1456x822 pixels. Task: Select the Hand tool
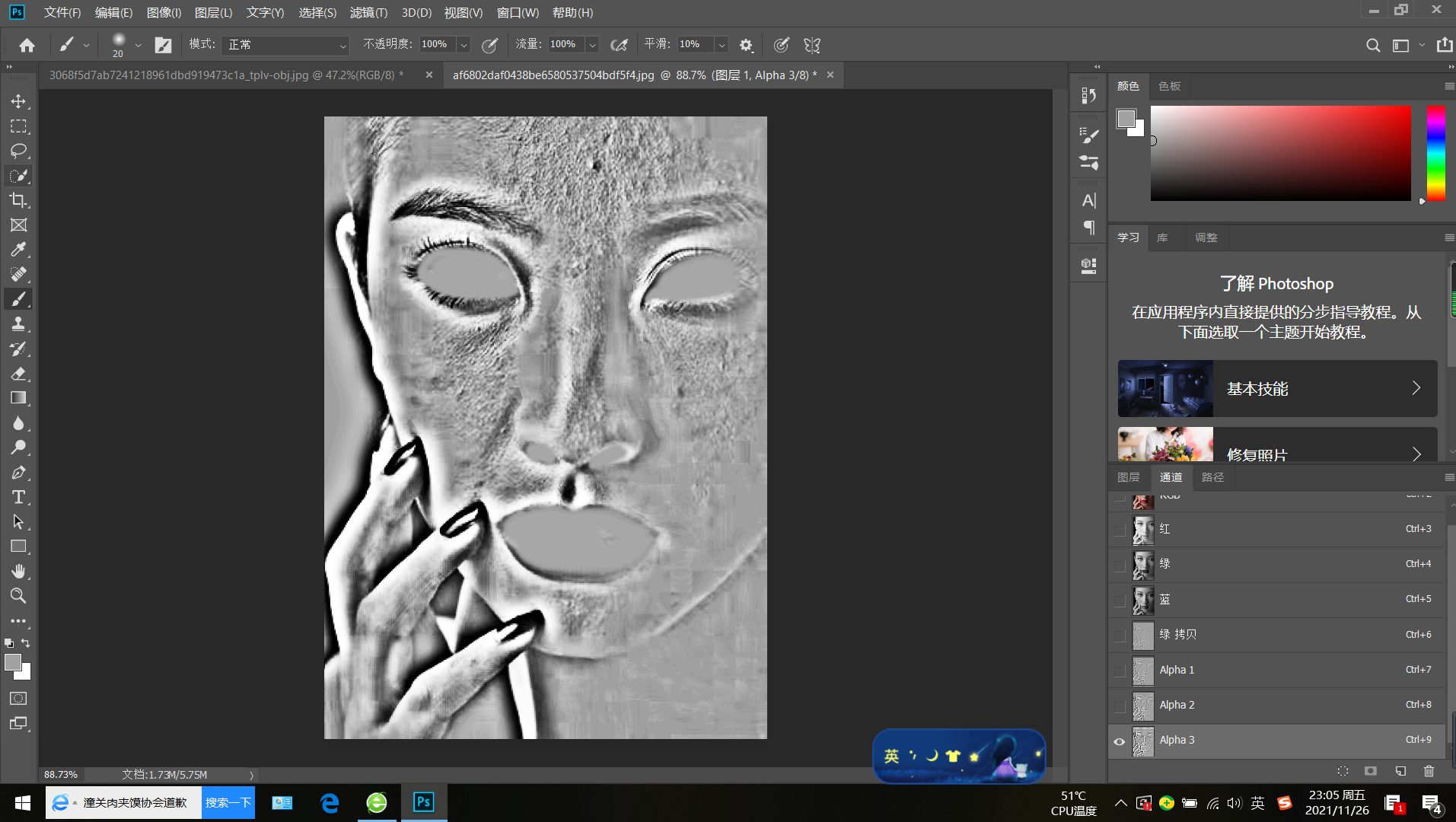(x=18, y=572)
